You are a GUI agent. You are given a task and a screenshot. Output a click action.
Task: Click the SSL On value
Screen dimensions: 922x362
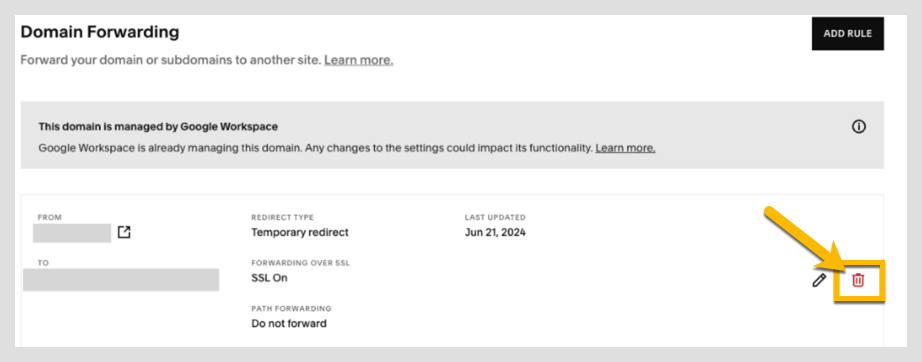click(269, 278)
